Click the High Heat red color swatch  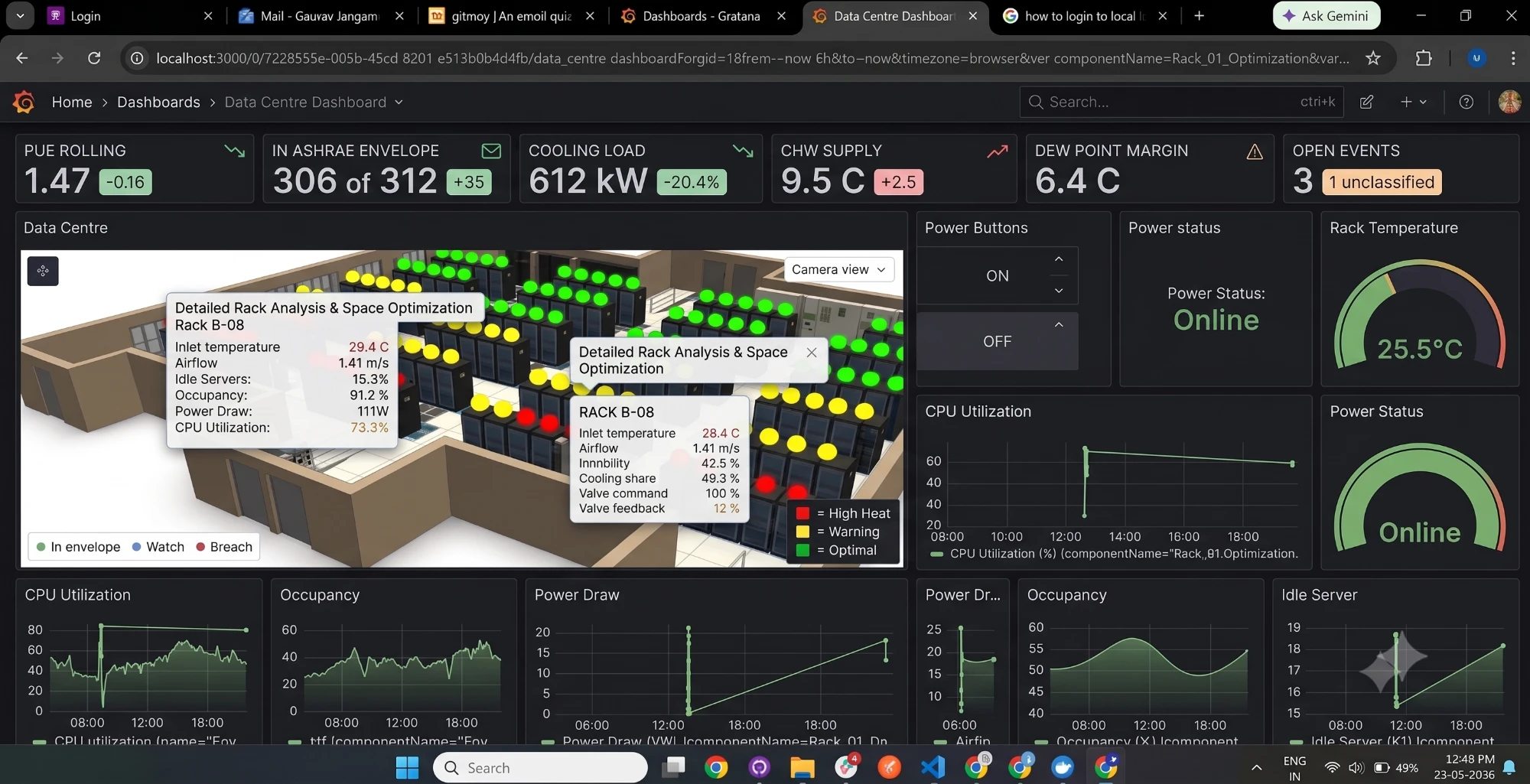(x=802, y=513)
